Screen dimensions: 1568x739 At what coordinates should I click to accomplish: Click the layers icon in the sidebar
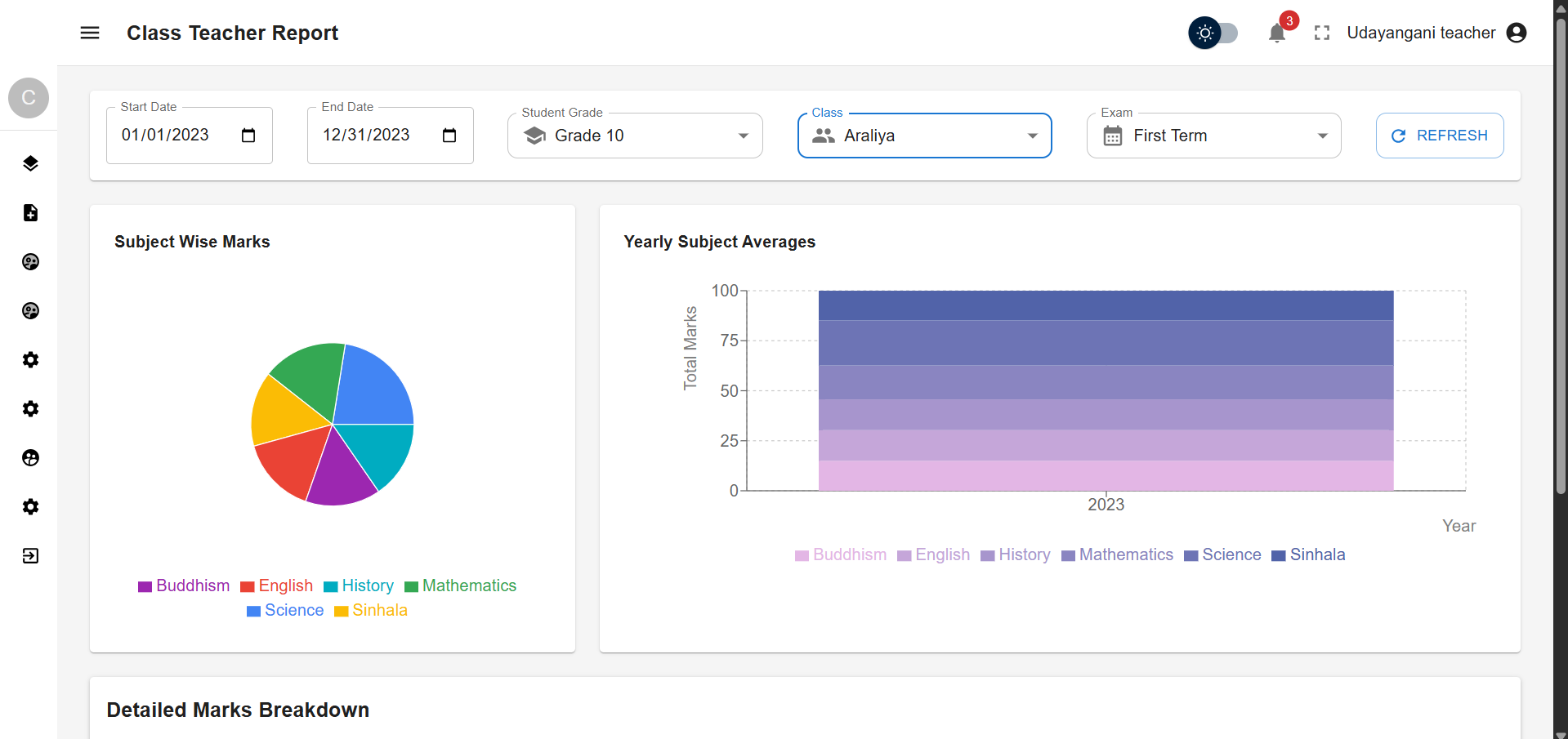tap(30, 163)
